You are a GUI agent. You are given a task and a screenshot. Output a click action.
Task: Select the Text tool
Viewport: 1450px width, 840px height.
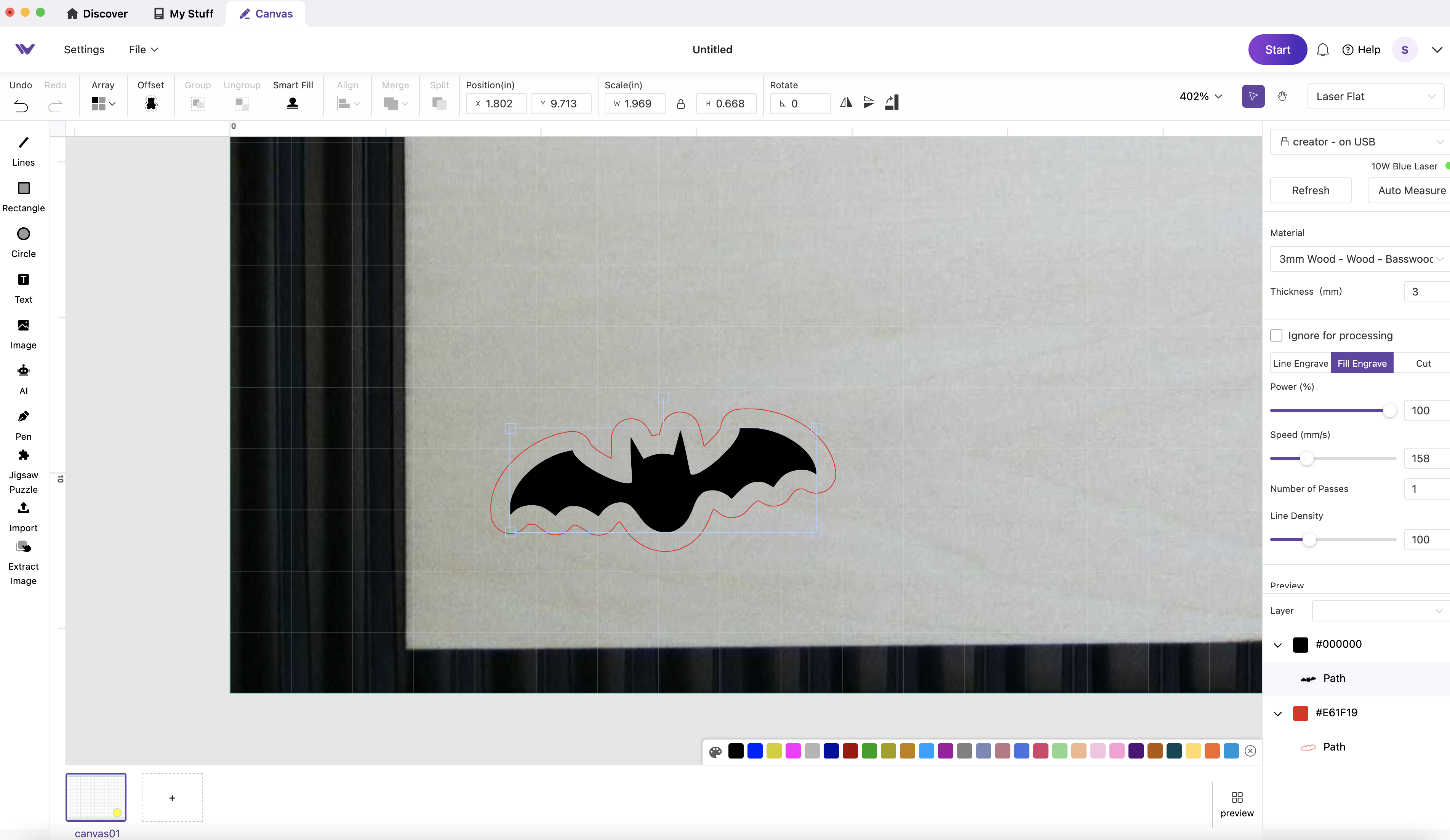[23, 289]
